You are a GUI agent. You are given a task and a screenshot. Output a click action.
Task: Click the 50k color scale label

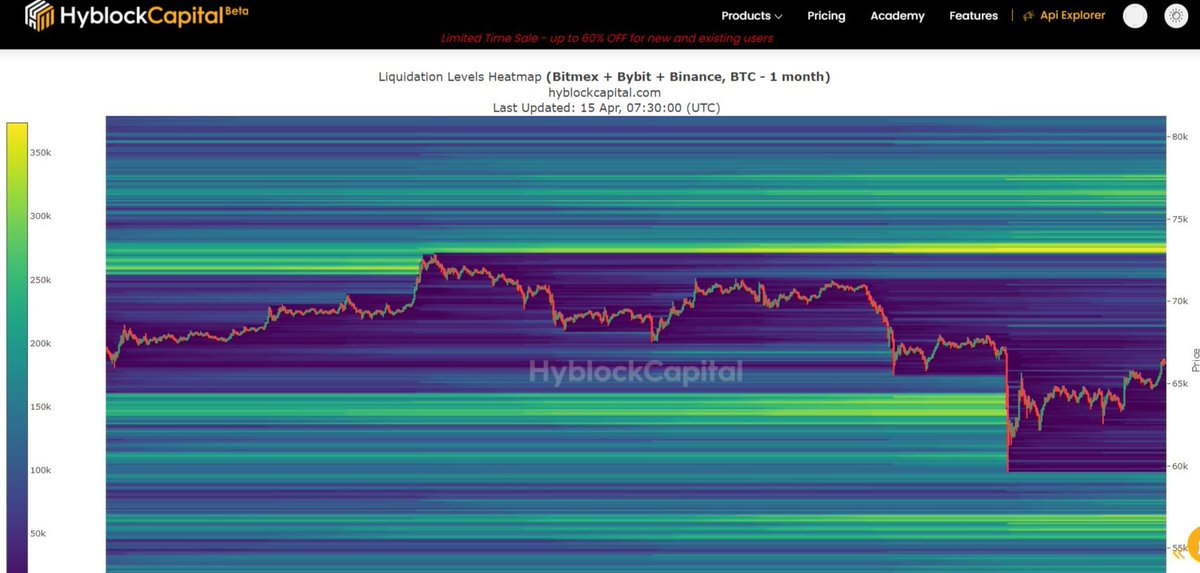38,534
